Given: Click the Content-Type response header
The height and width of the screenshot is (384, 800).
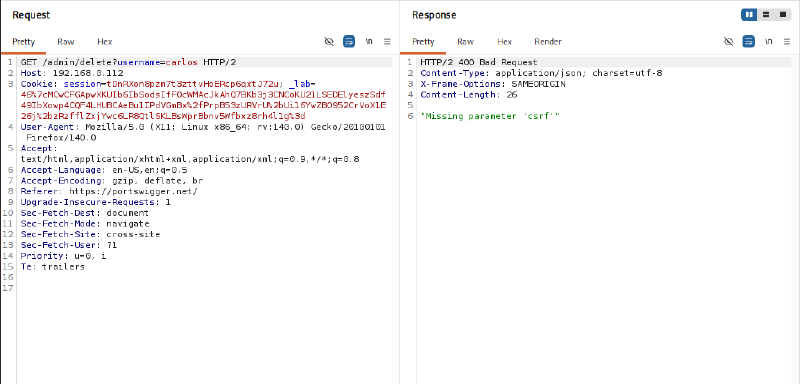Looking at the screenshot, I should [x=541, y=73].
